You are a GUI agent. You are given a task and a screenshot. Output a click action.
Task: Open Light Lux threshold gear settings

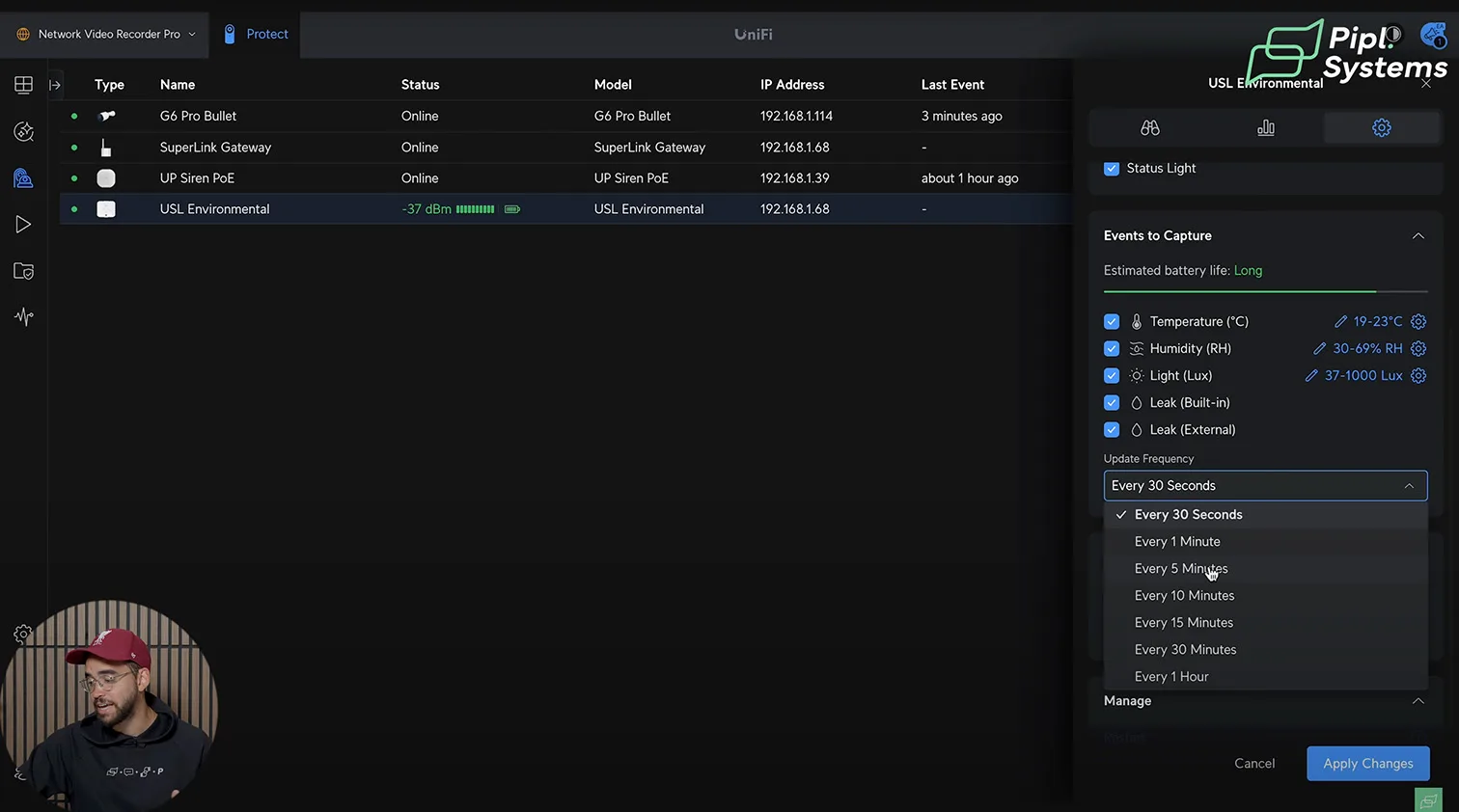1418,376
